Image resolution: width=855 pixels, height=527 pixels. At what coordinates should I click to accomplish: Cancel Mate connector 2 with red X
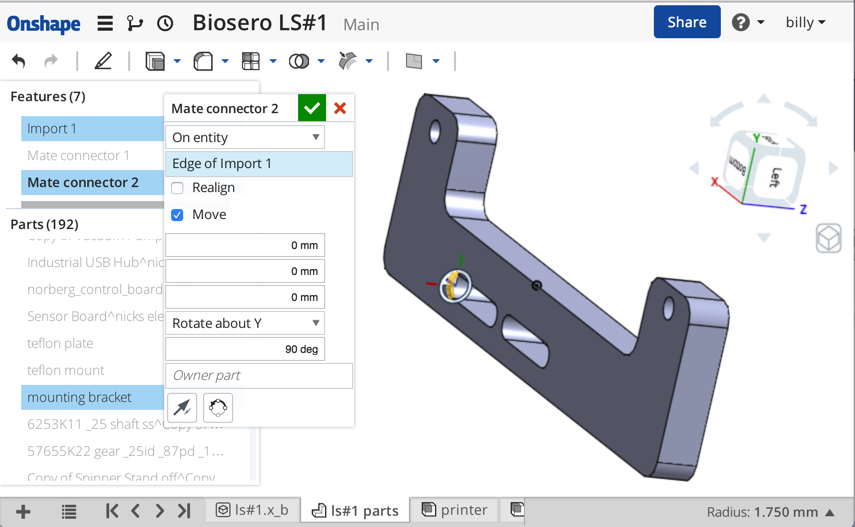340,108
